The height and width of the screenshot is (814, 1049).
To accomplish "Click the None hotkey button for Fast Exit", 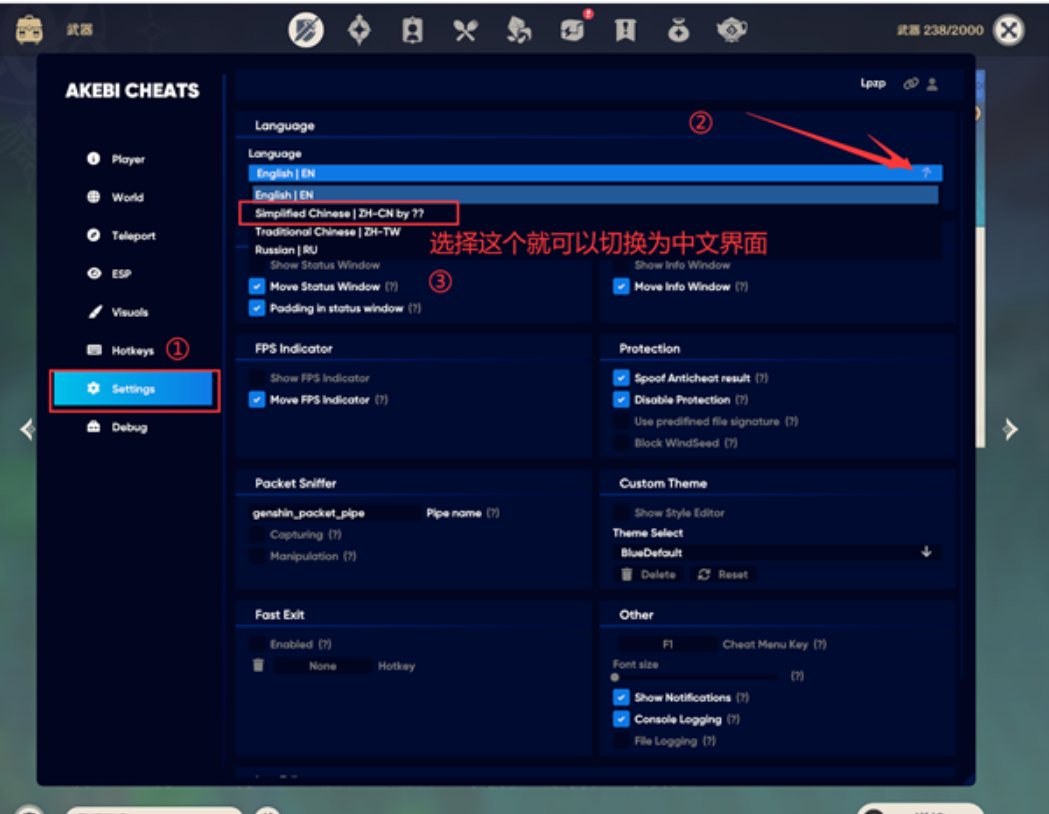I will point(322,666).
